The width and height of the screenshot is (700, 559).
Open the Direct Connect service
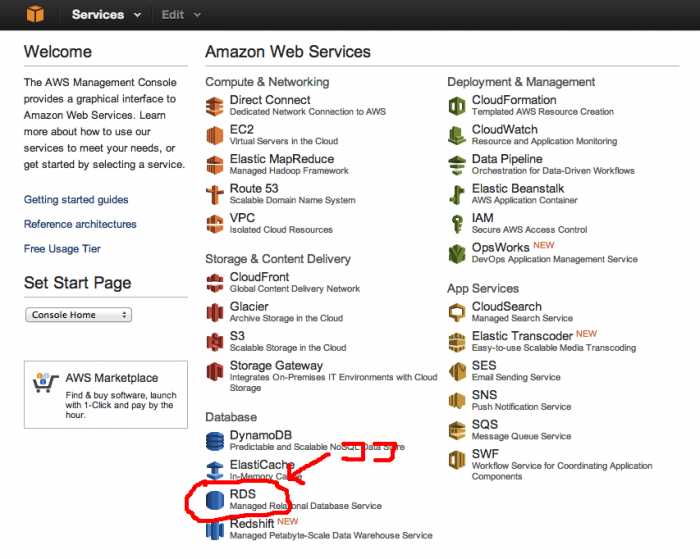click(x=270, y=100)
